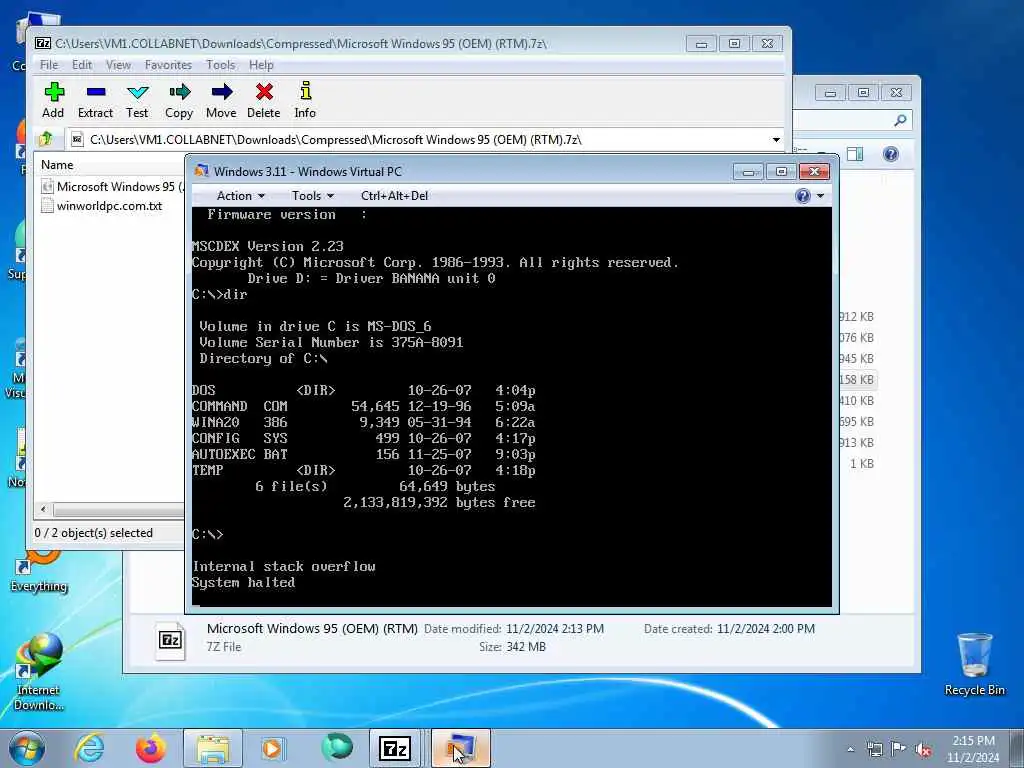The image size is (1024, 768).
Task: Click inside the DOS virtual machine screen
Action: point(511,407)
